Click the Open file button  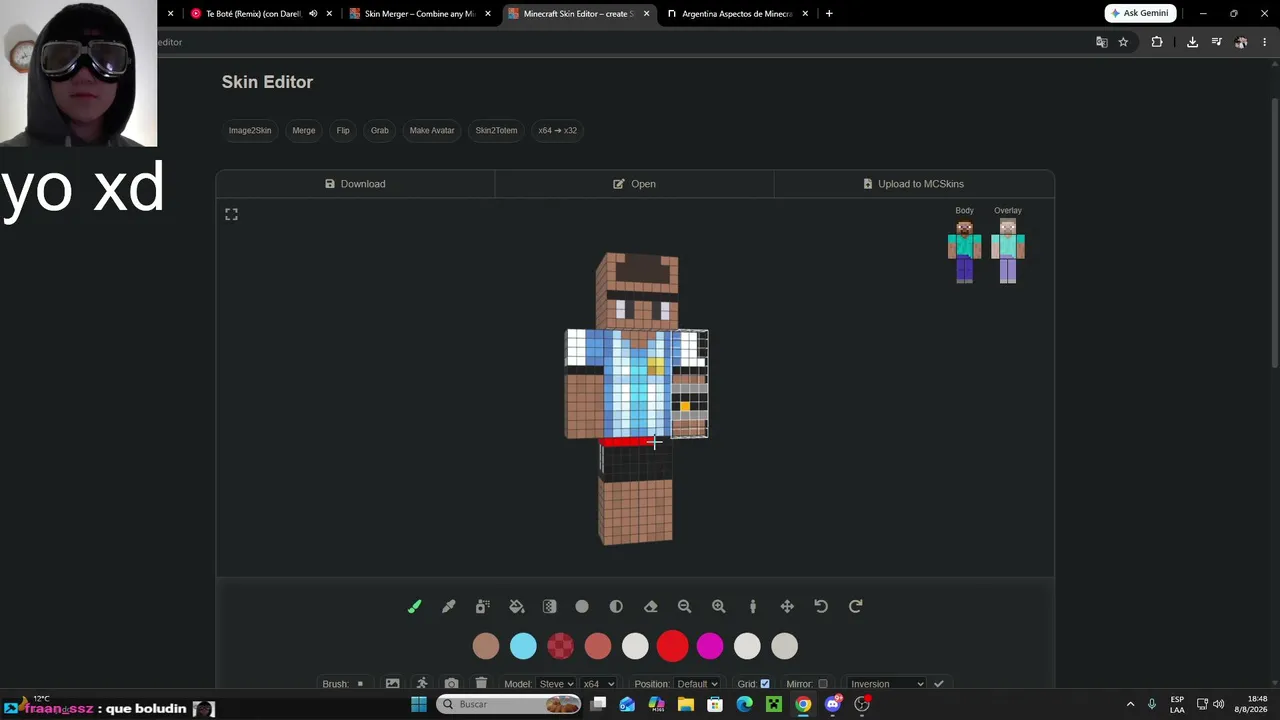point(634,184)
